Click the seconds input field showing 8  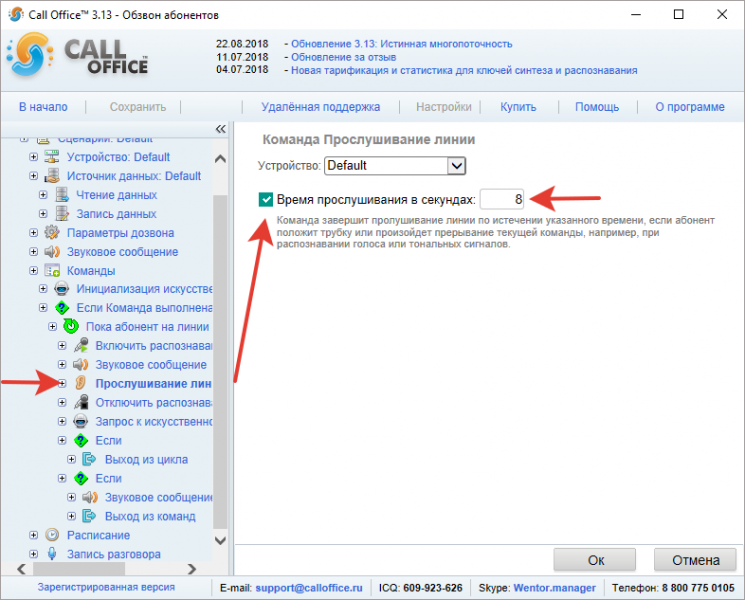coord(502,199)
